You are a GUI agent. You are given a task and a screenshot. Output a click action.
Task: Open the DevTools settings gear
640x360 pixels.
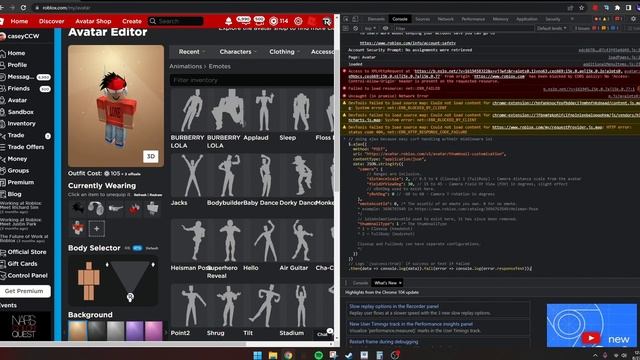(x=633, y=19)
